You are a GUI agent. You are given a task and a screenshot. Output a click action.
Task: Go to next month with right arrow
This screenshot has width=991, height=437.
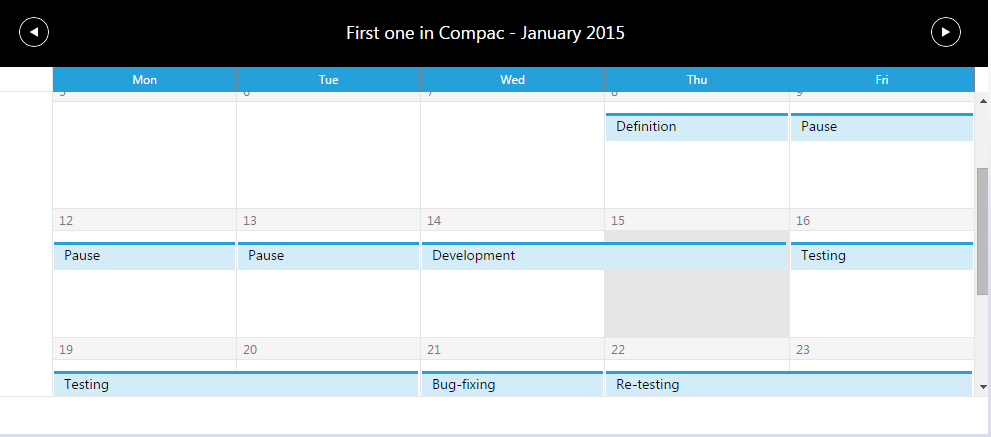(945, 32)
